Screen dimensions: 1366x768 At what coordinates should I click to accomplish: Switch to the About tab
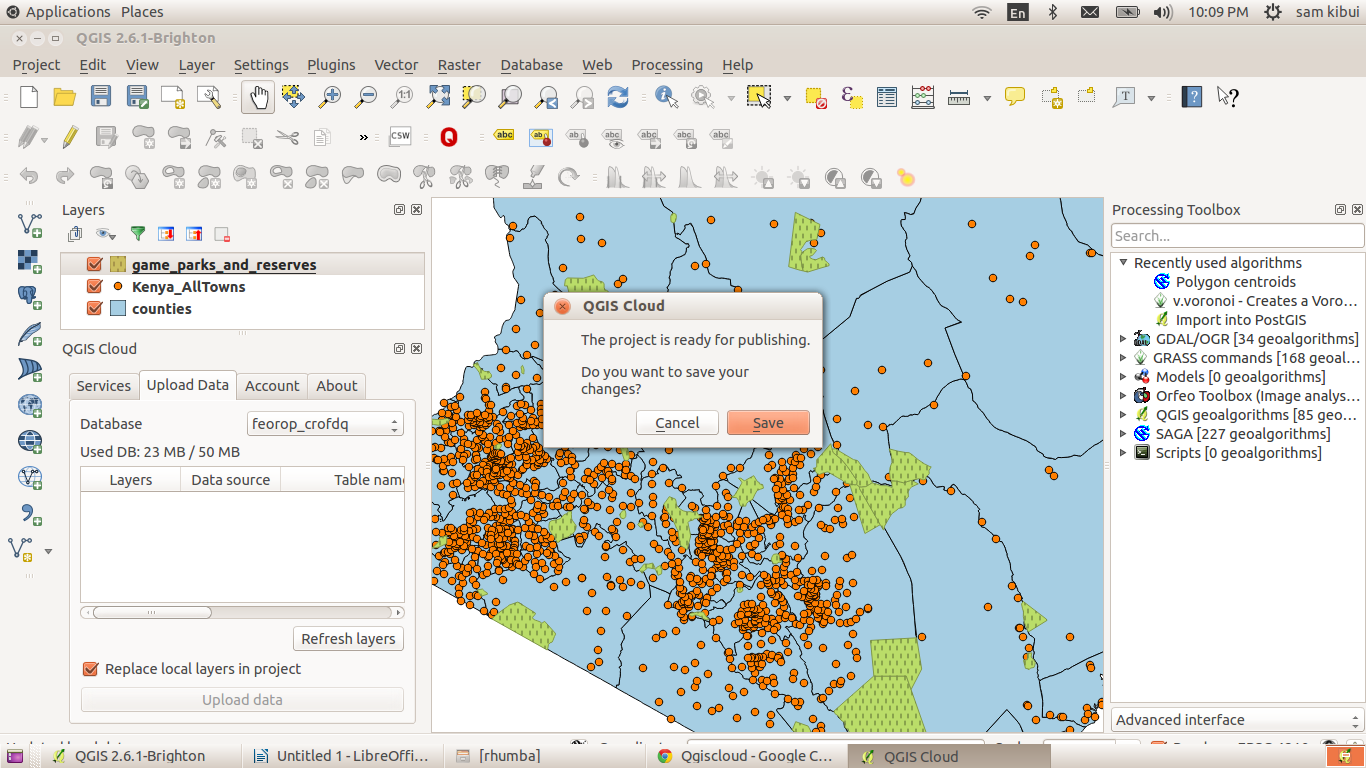click(x=337, y=386)
